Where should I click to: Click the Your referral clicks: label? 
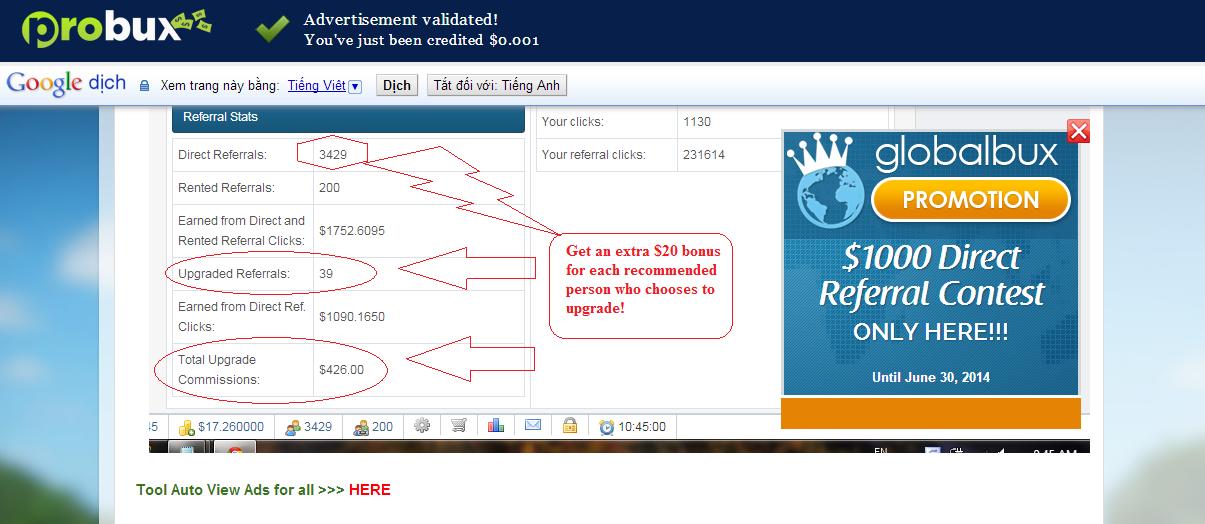pos(593,155)
